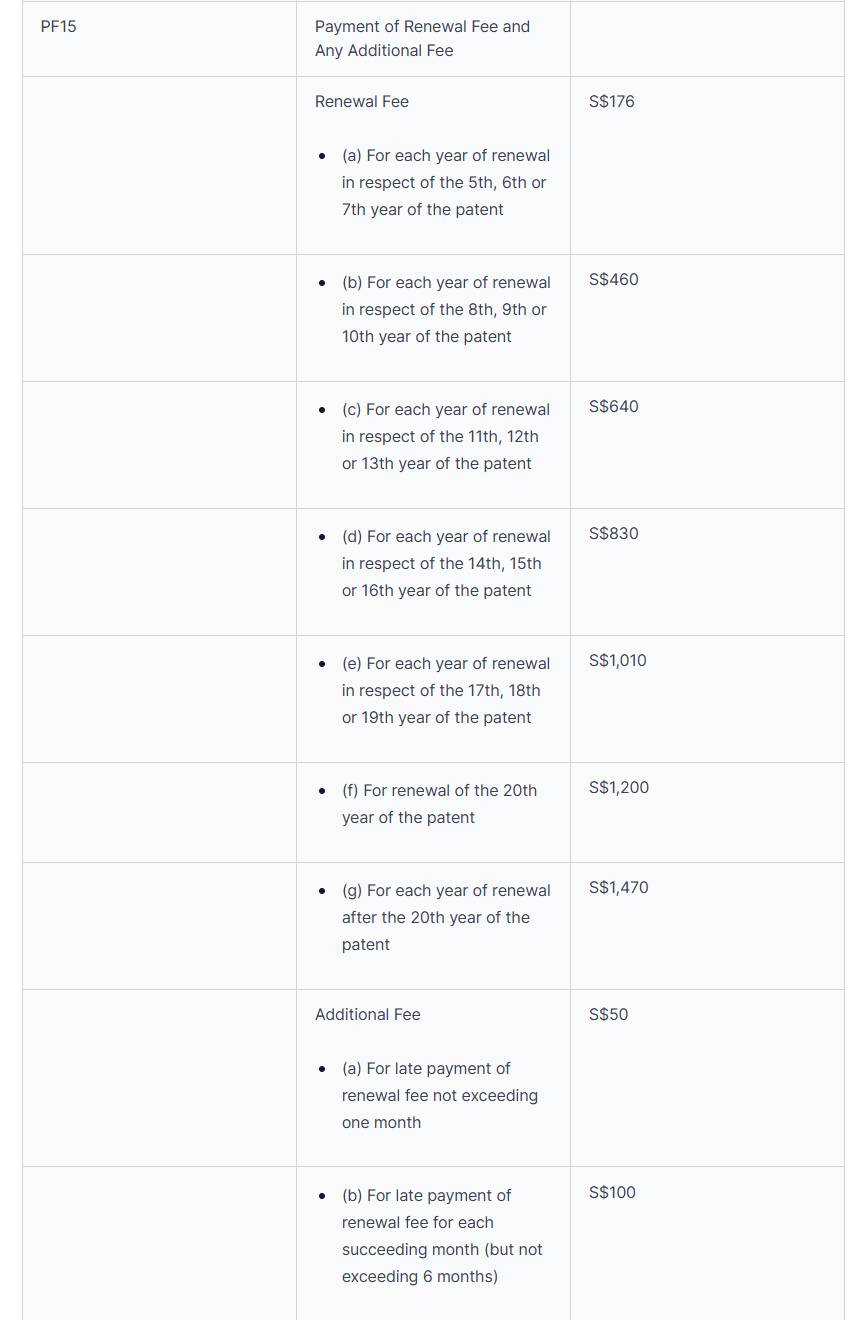This screenshot has height=1320, width=867.
Task: Click the 17th, 18th or 19th year item
Action: (x=445, y=691)
